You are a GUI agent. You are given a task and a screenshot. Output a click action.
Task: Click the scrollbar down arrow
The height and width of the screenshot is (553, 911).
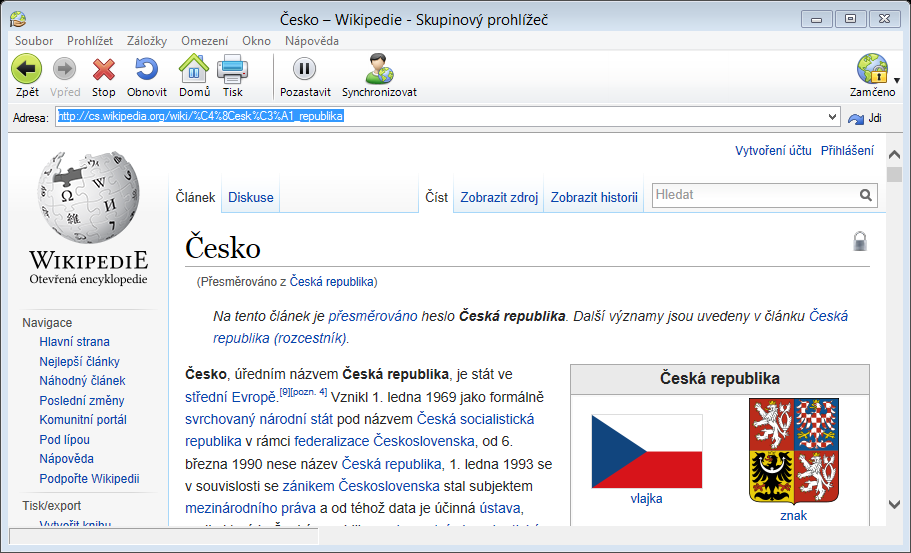click(x=895, y=504)
